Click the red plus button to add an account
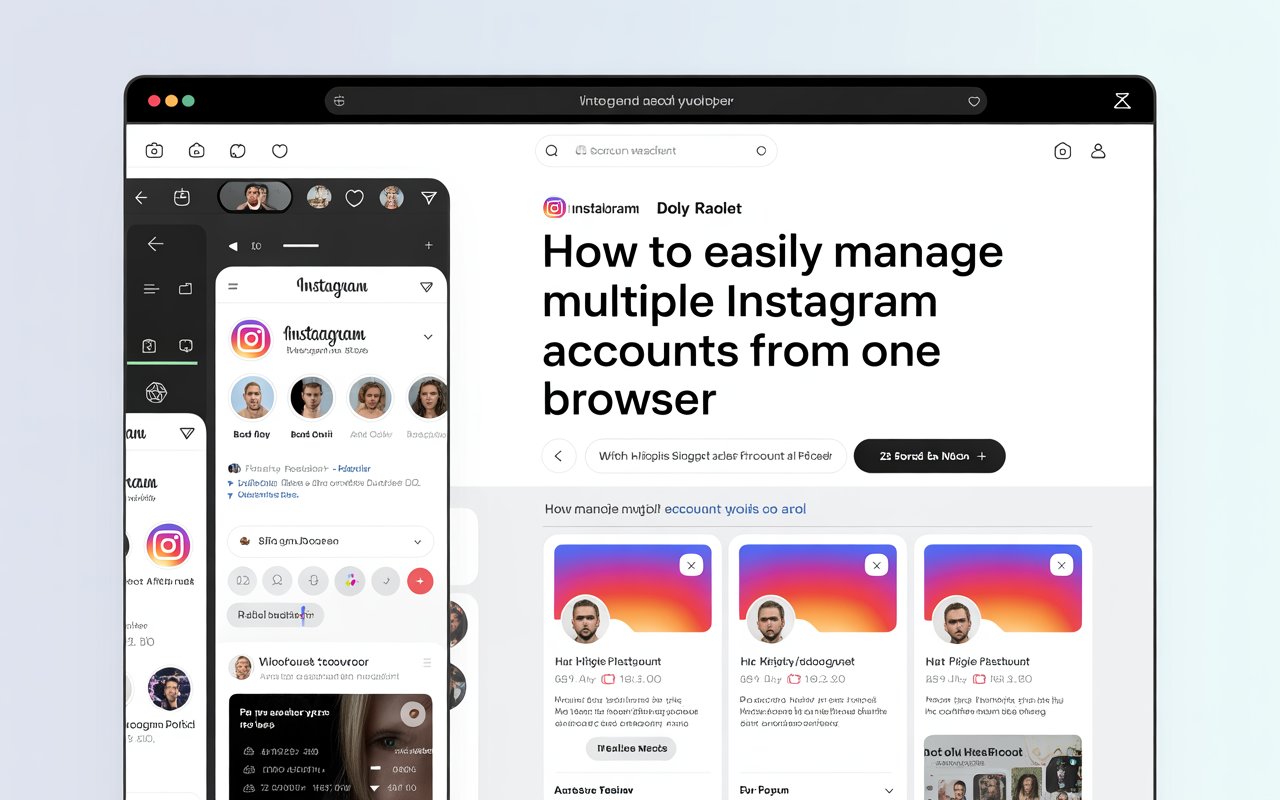Image resolution: width=1280 pixels, height=800 pixels. pos(420,581)
